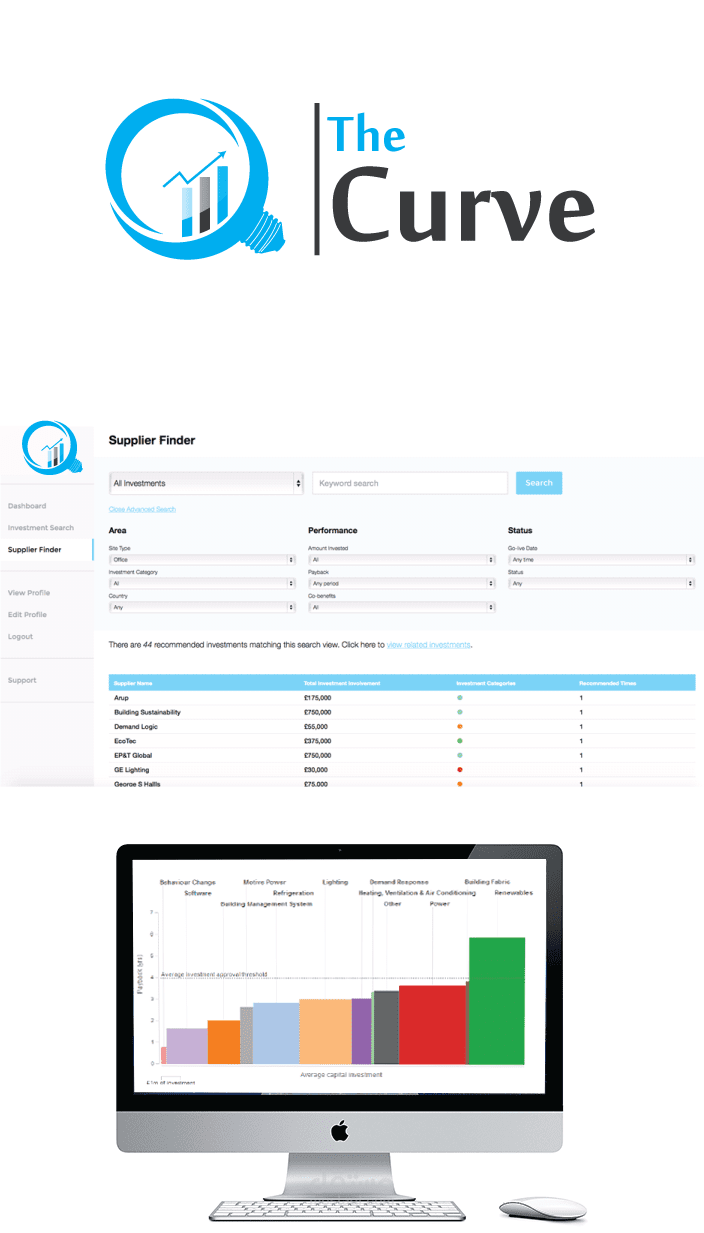Open Investment Search in the sidebar
The width and height of the screenshot is (704, 1233).
41,528
